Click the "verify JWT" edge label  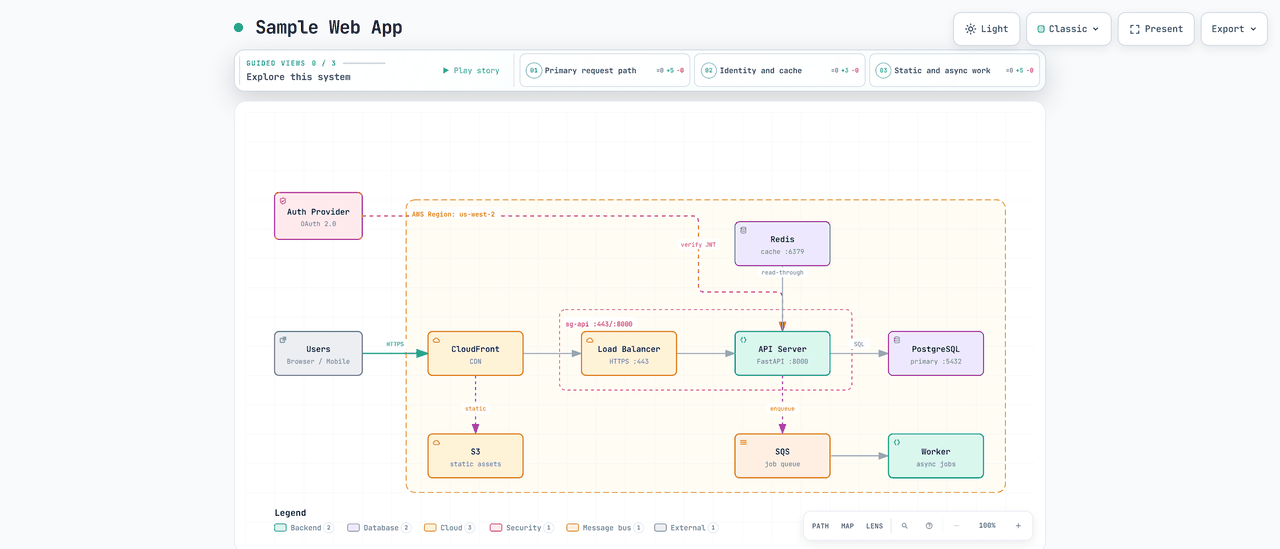[x=698, y=244]
